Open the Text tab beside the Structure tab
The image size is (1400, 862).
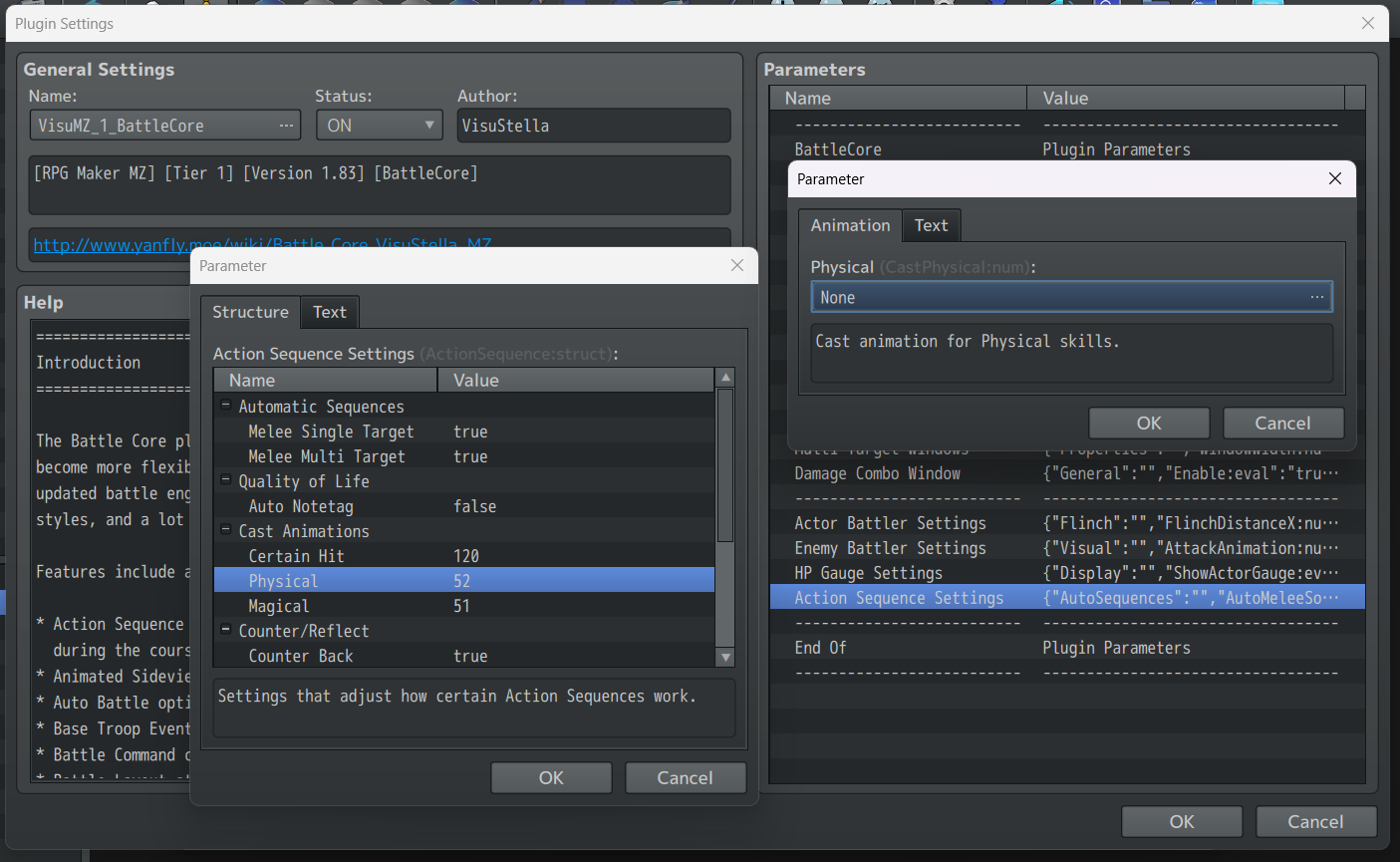click(x=330, y=312)
